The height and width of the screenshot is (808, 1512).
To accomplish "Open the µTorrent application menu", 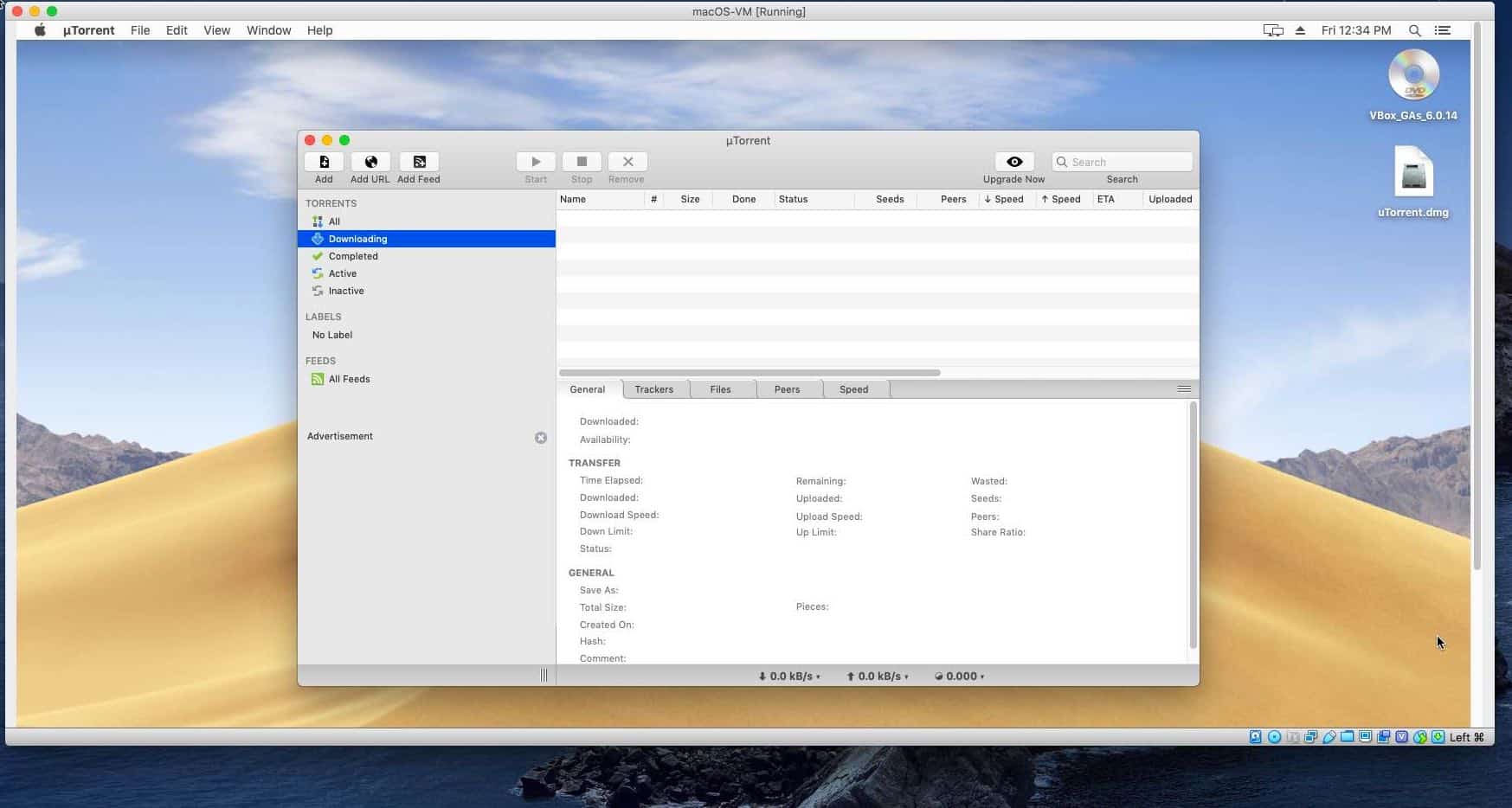I will 88,30.
